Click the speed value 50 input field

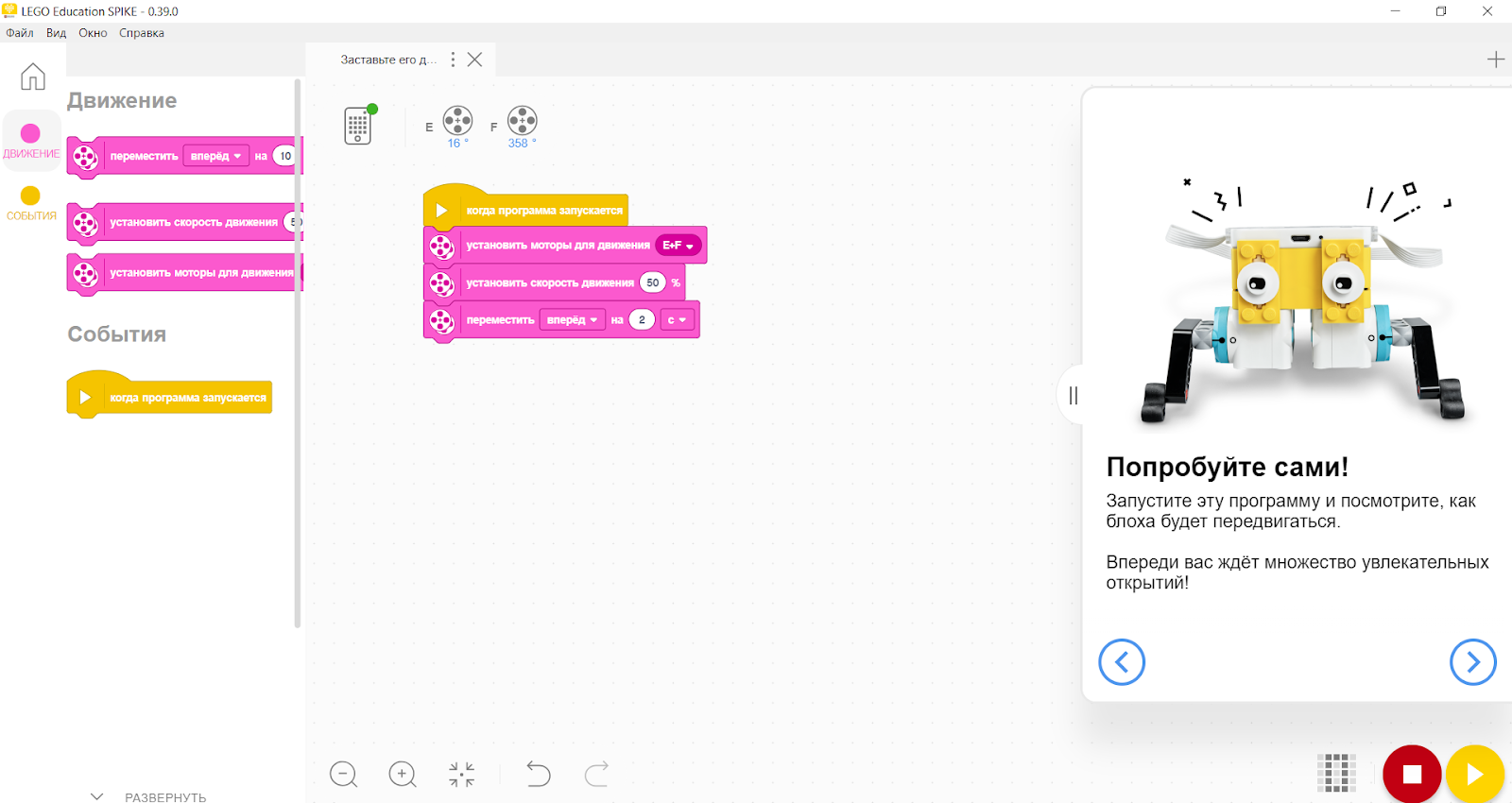(652, 282)
